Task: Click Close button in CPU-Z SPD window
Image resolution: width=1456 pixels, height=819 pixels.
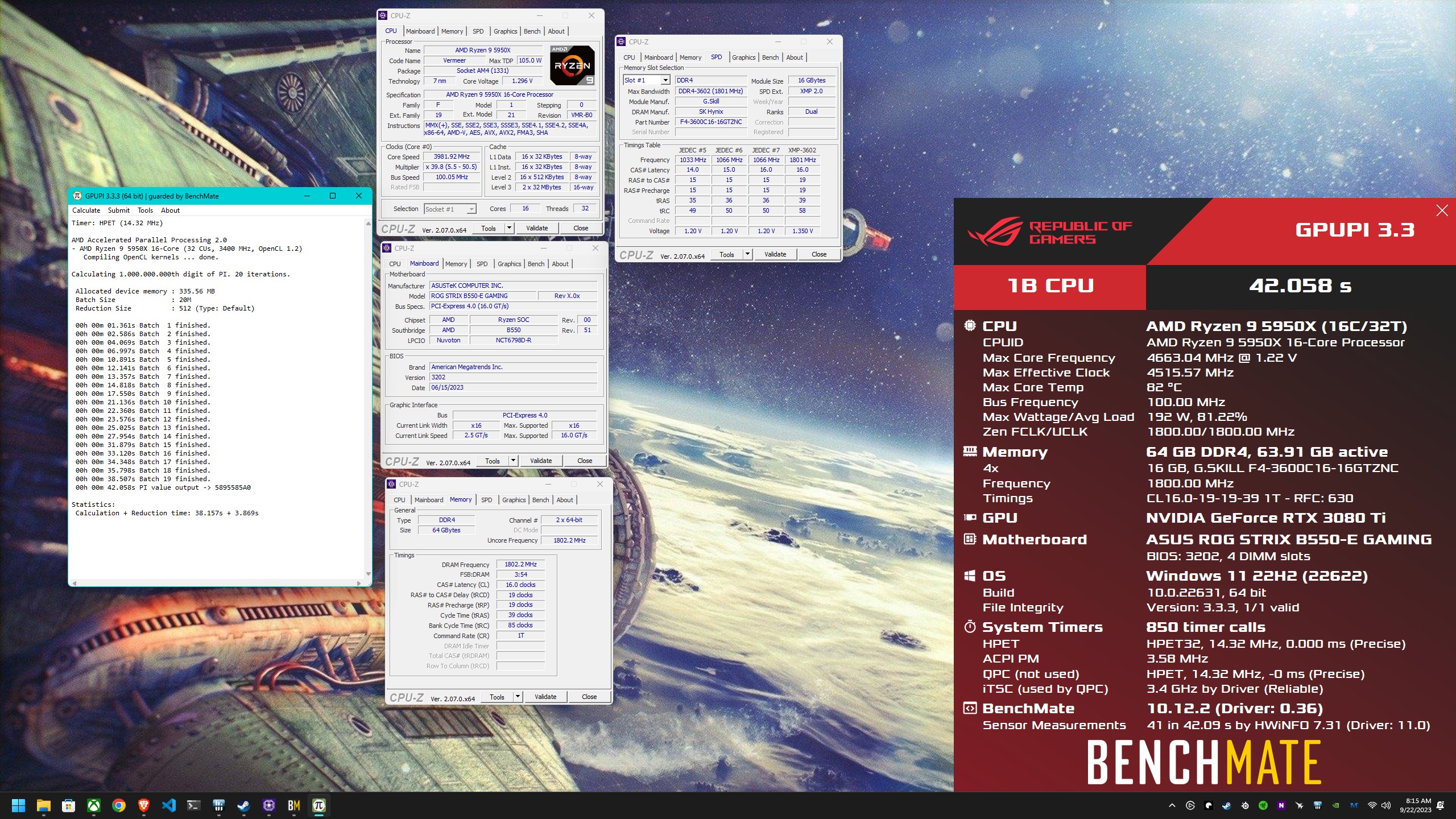Action: [819, 254]
